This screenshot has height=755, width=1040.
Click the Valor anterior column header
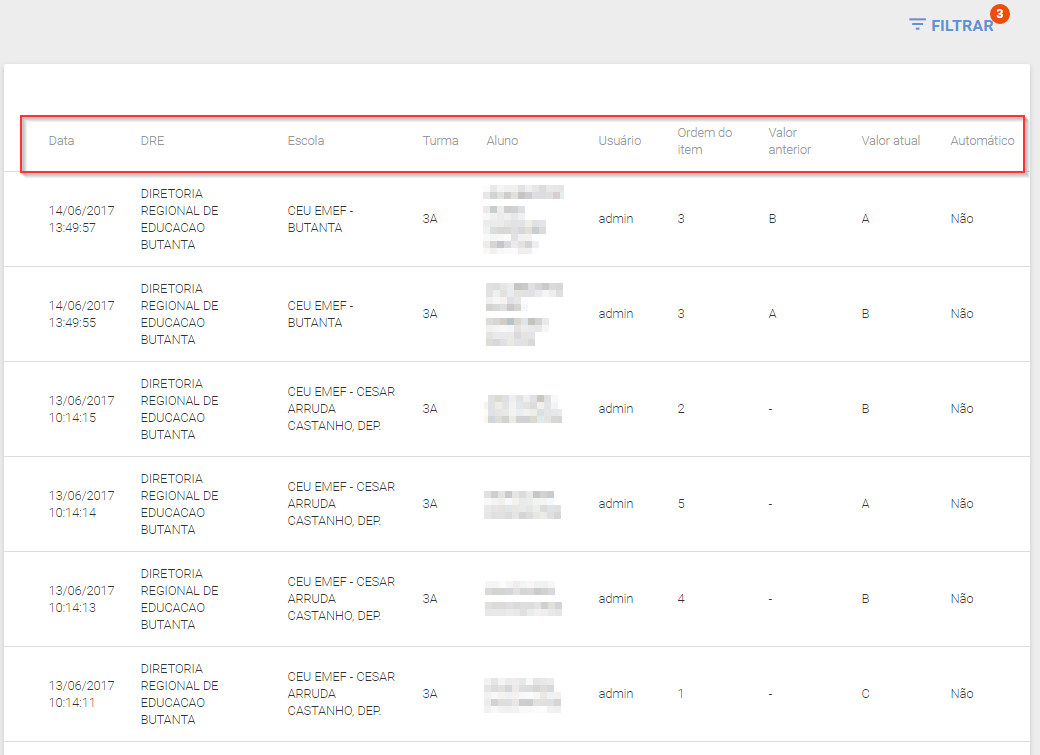tap(789, 141)
